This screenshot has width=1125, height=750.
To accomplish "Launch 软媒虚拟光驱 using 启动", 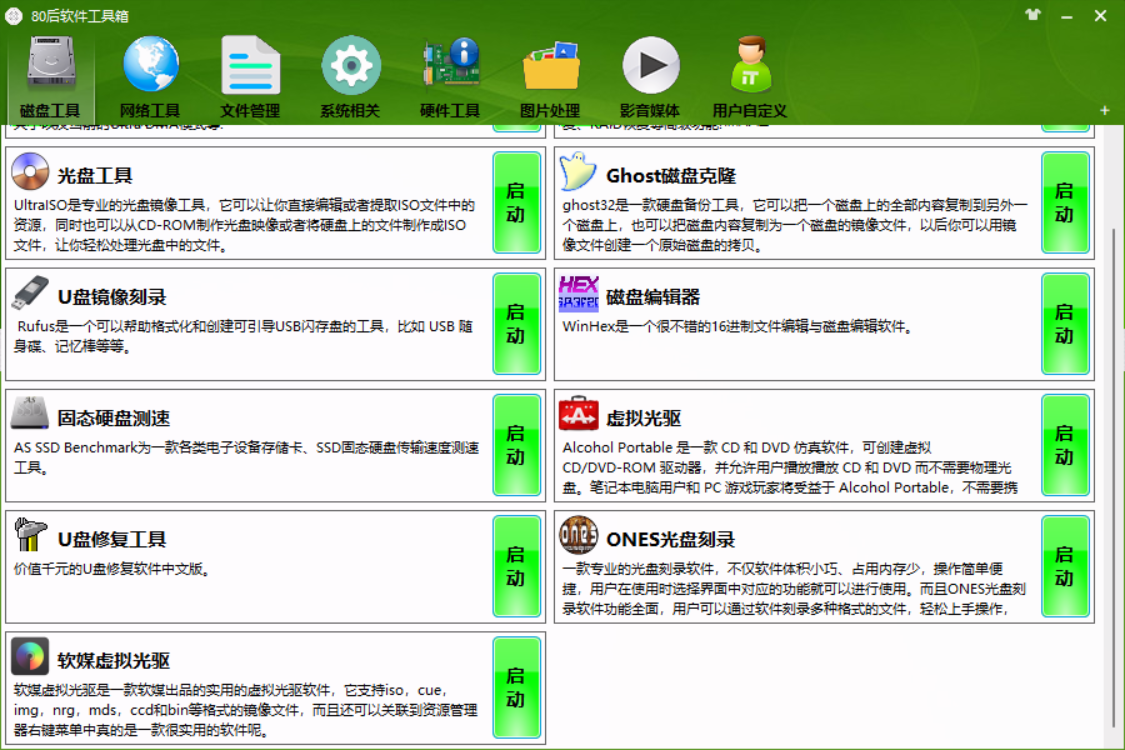I will pyautogui.click(x=517, y=688).
